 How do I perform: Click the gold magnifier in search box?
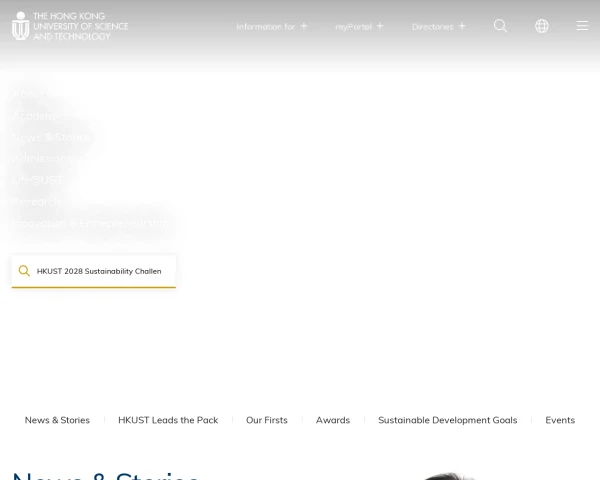tap(24, 271)
